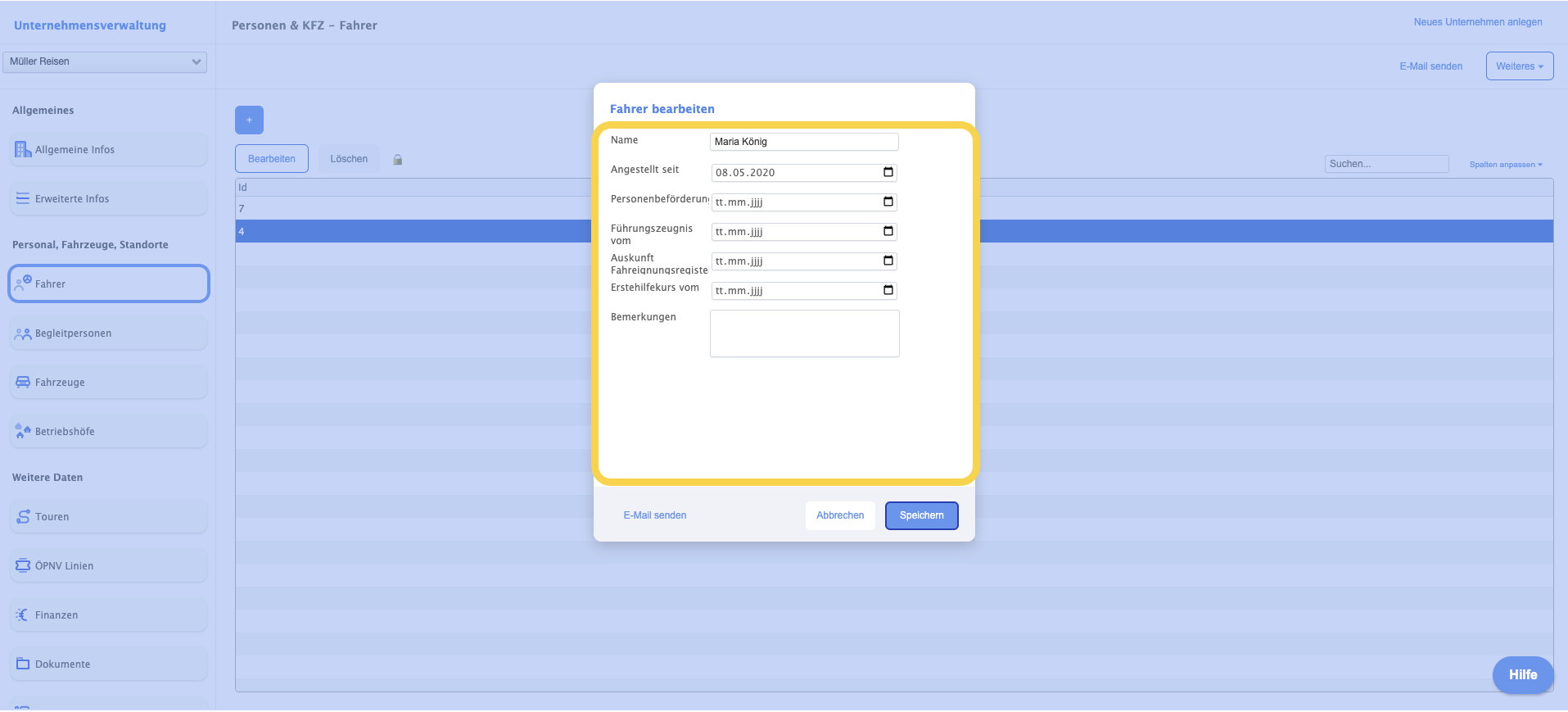
Task: Click Neues Unternehmen anlegen link
Action: click(1477, 22)
